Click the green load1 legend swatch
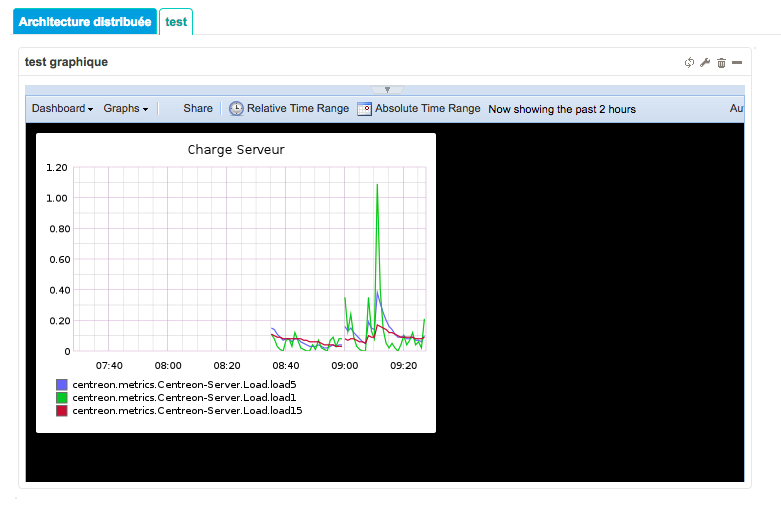 coord(62,398)
